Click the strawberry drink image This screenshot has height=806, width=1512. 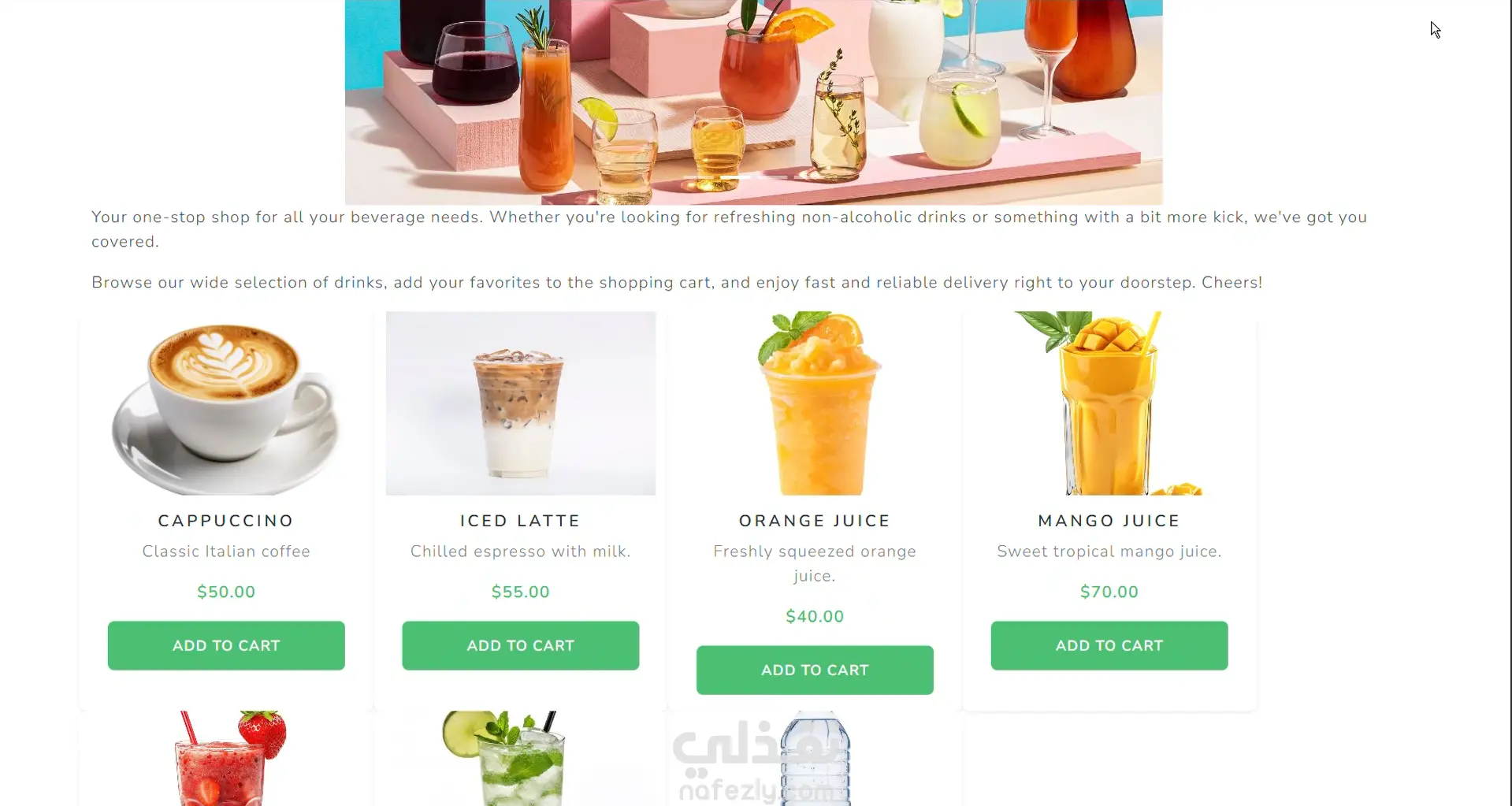point(226,759)
